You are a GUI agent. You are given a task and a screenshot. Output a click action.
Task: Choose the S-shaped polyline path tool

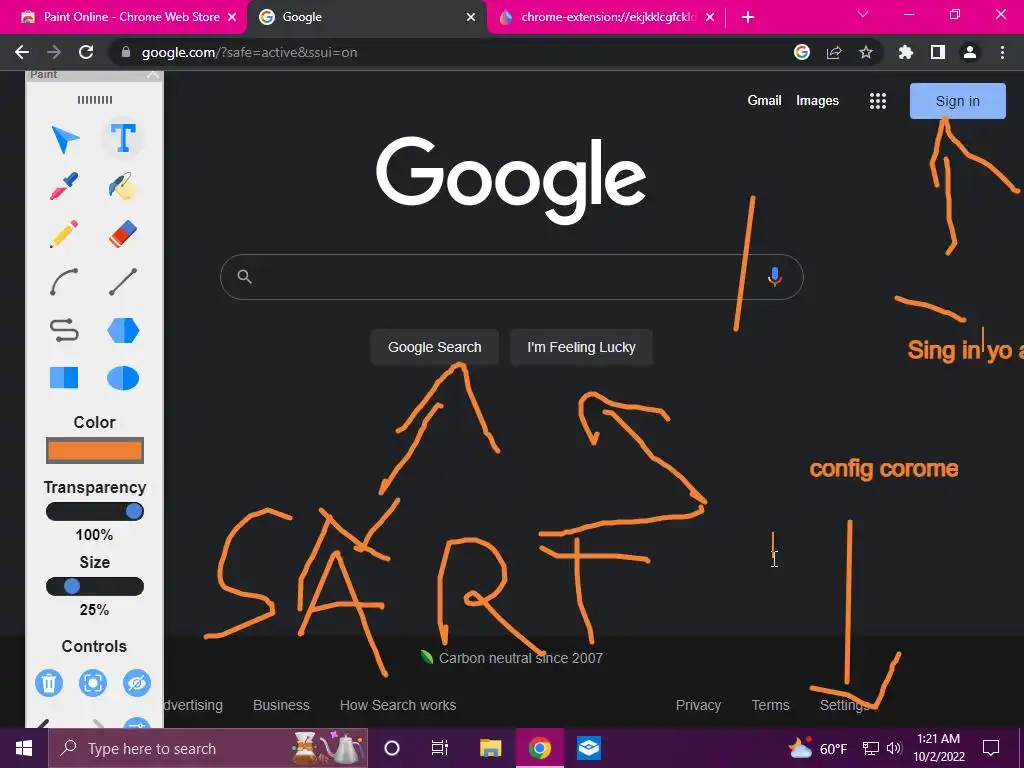pyautogui.click(x=65, y=330)
